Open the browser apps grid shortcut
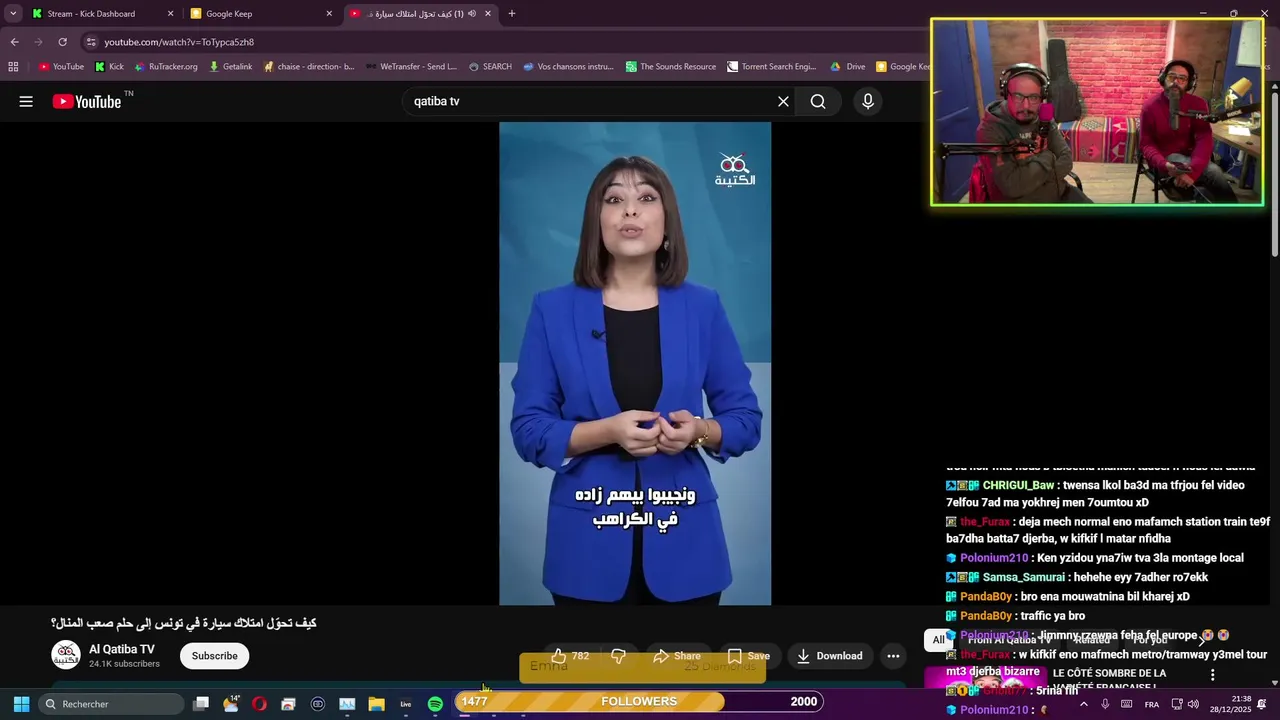Screen dimensions: 1280x720 tap(13, 67)
